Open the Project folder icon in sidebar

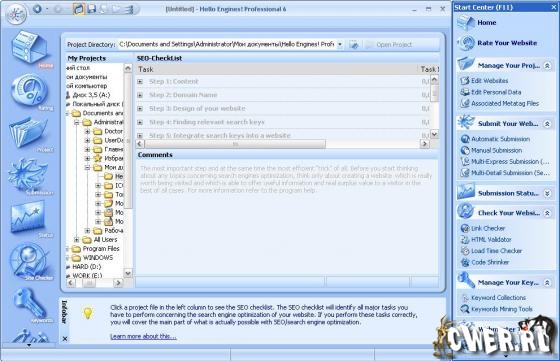point(29,133)
